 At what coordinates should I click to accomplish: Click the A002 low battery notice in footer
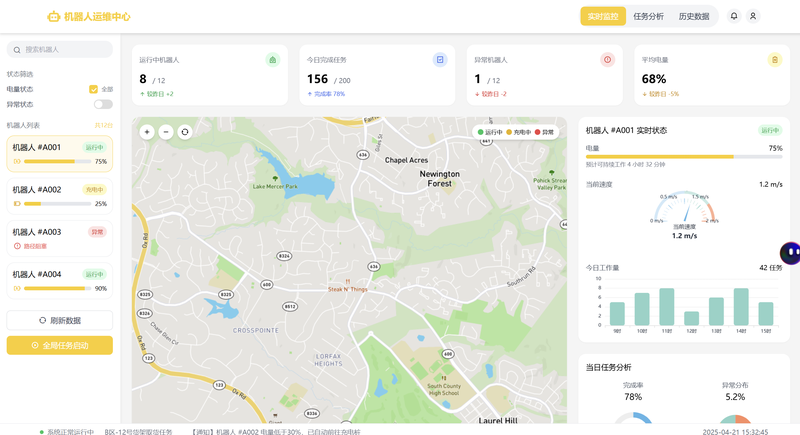(276, 432)
